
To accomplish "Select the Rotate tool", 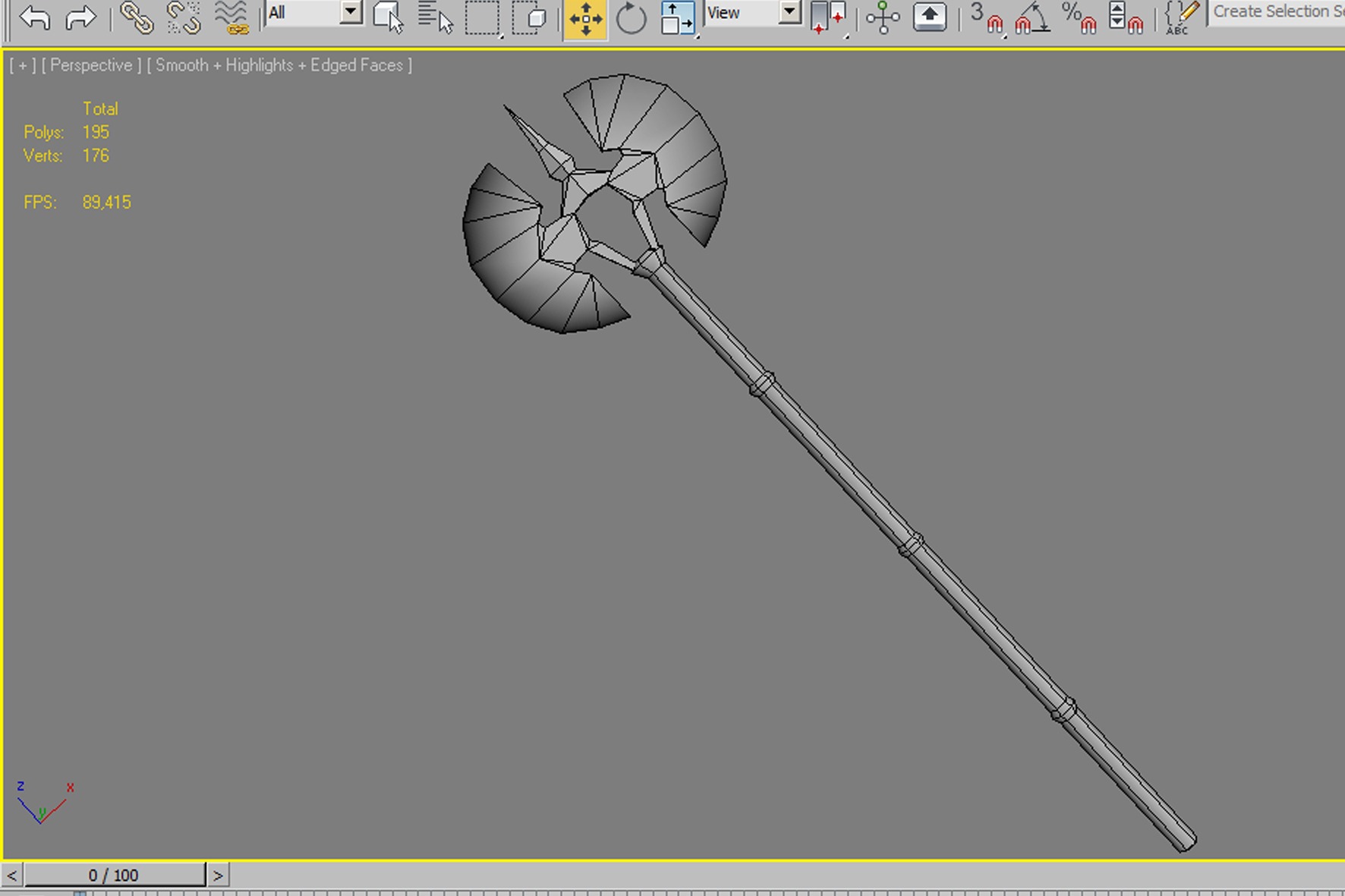I will click(631, 17).
